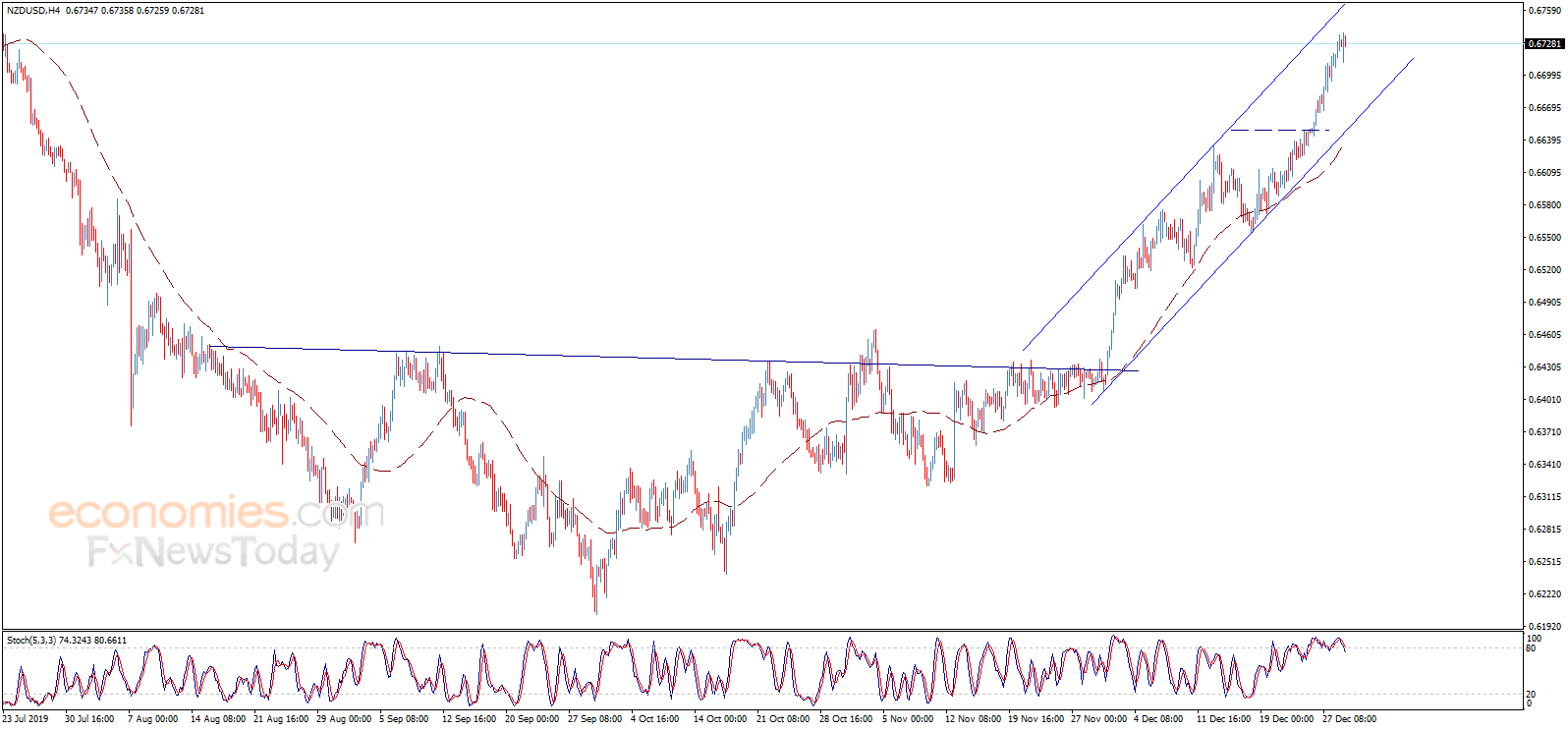Select the 14 Aug 08:00 time label
The height and width of the screenshot is (730, 1568).
click(x=217, y=719)
